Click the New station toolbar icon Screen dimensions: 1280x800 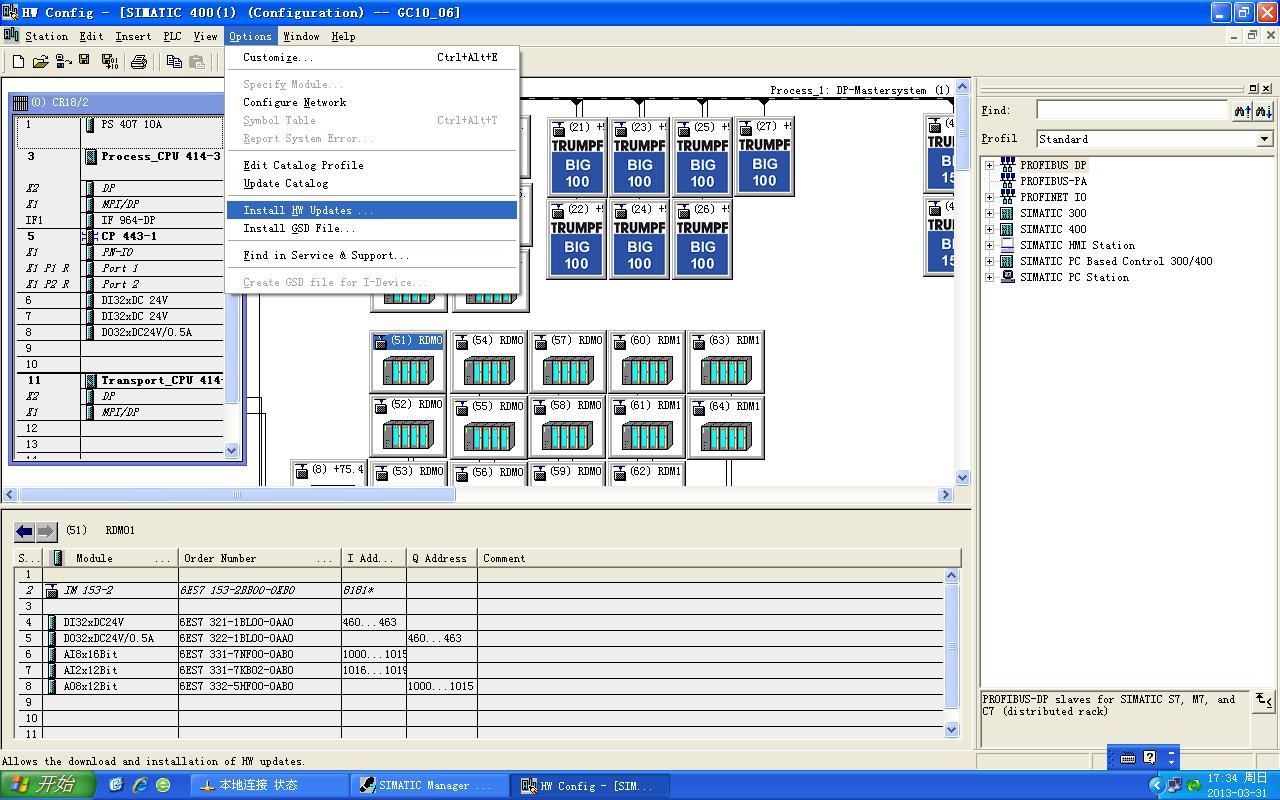pyautogui.click(x=18, y=62)
